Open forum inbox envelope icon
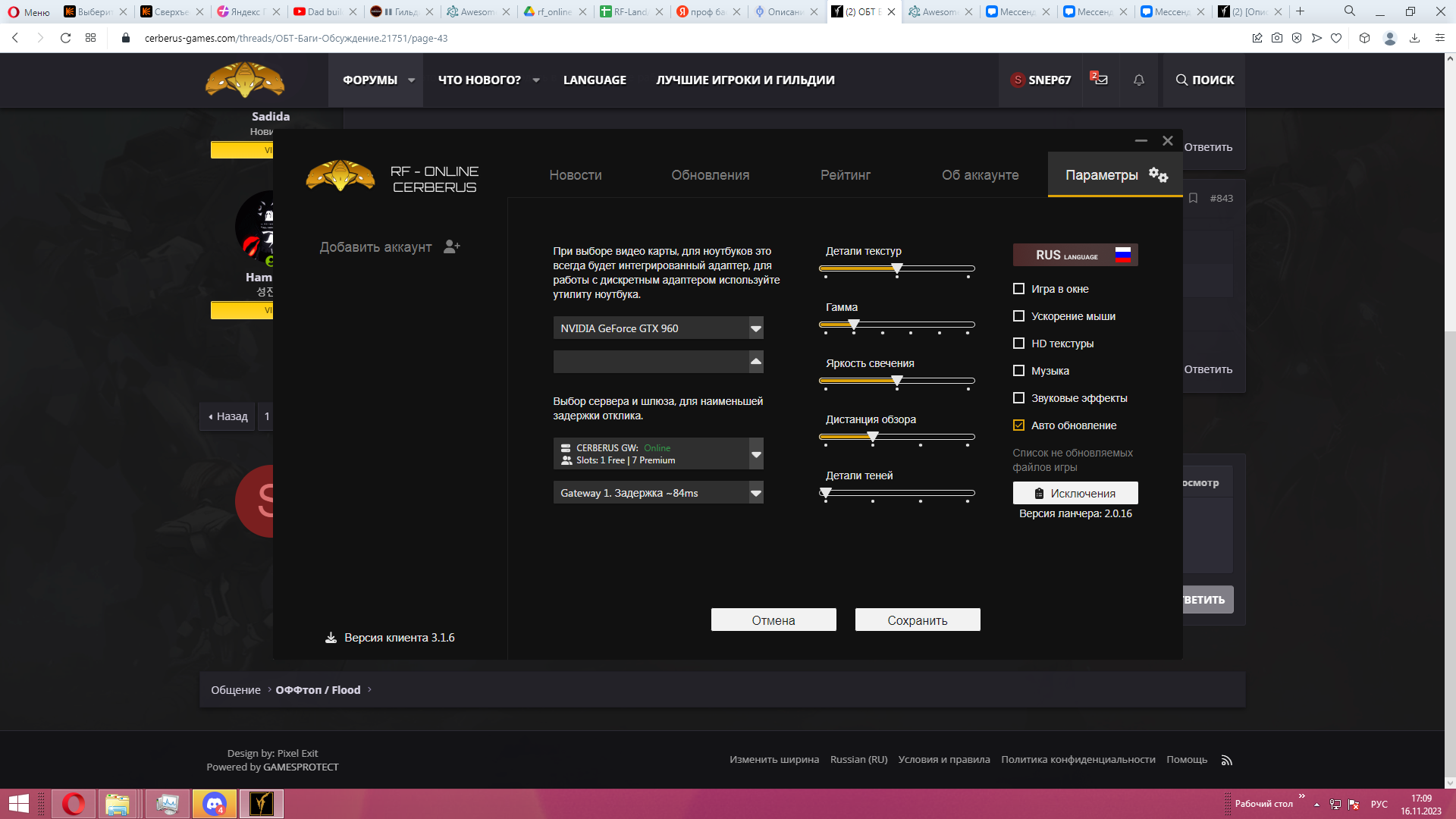Image resolution: width=1456 pixels, height=819 pixels. pos(1100,80)
